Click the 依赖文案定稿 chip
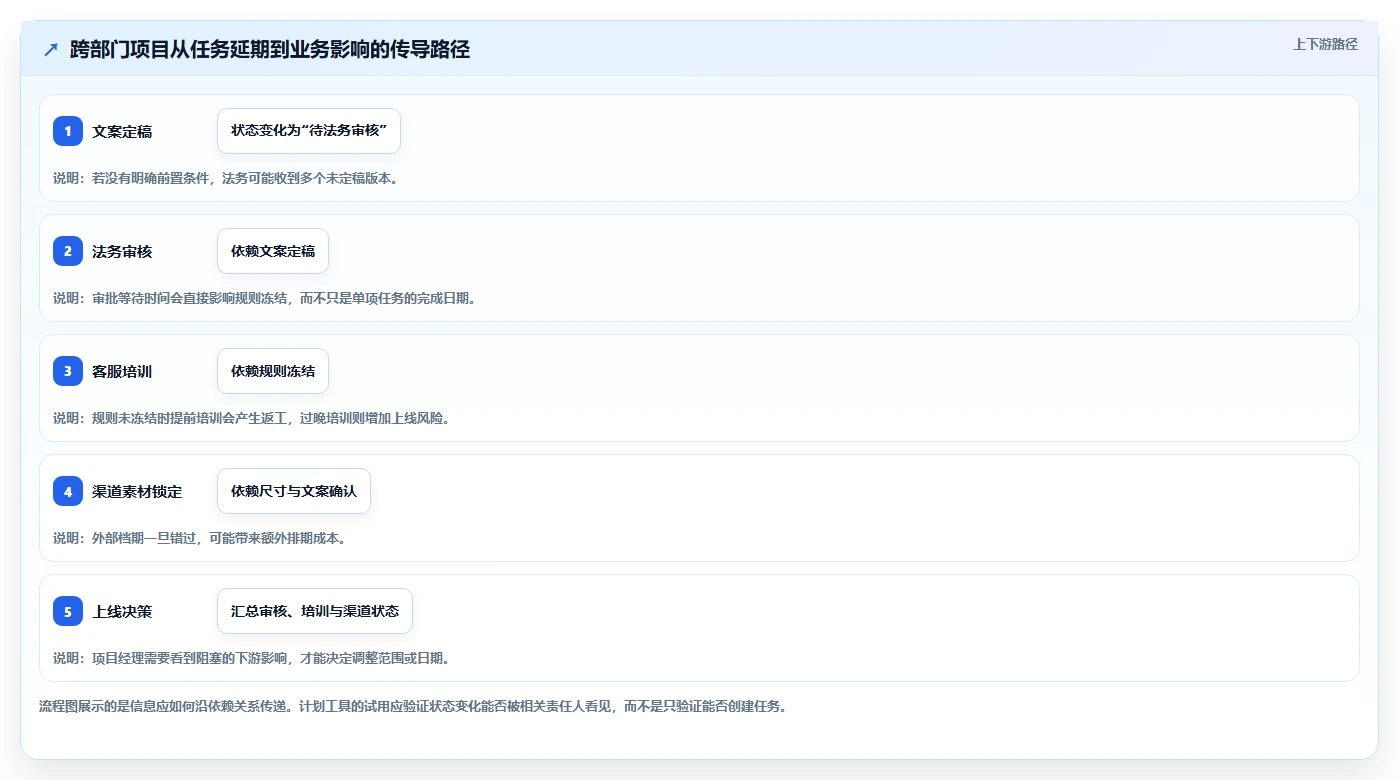The width and height of the screenshot is (1399, 780). (x=273, y=251)
